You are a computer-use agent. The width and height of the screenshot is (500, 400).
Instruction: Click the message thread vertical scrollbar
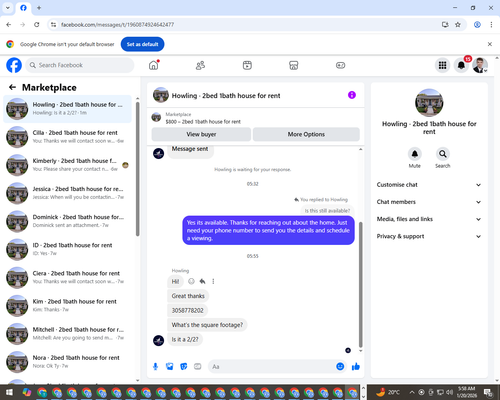tap(360, 285)
